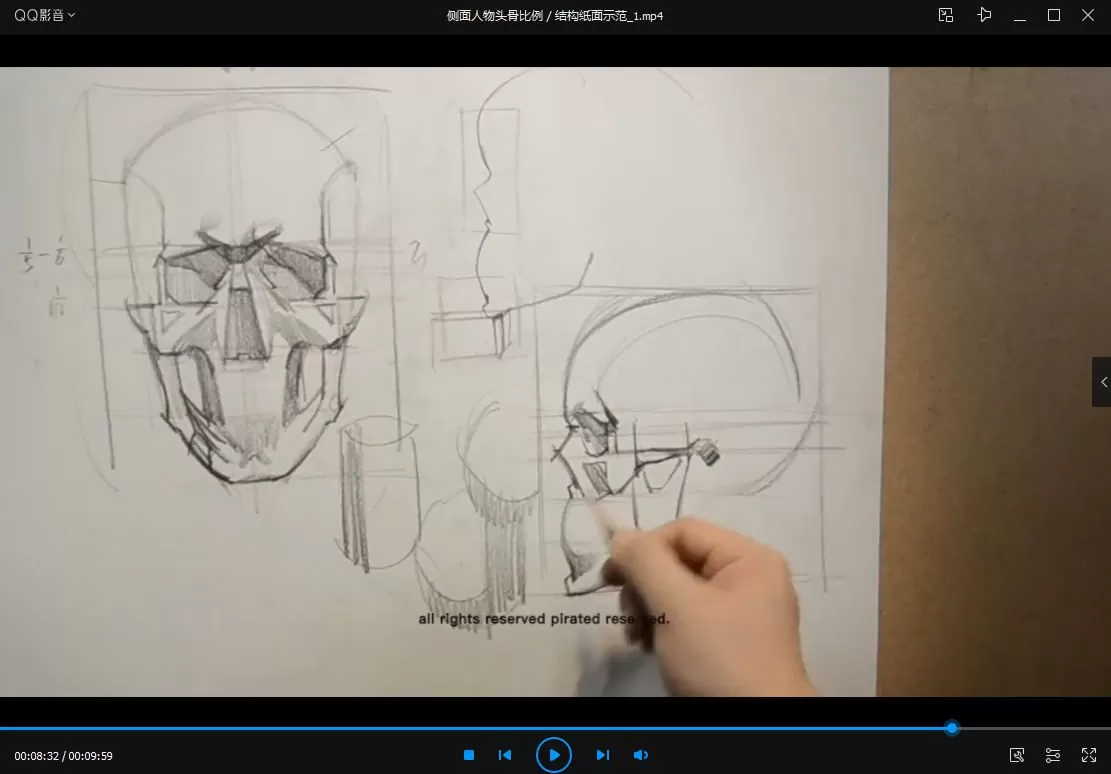This screenshot has height=774, width=1111.
Task: Switch to mini player mode
Action: pyautogui.click(x=945, y=15)
